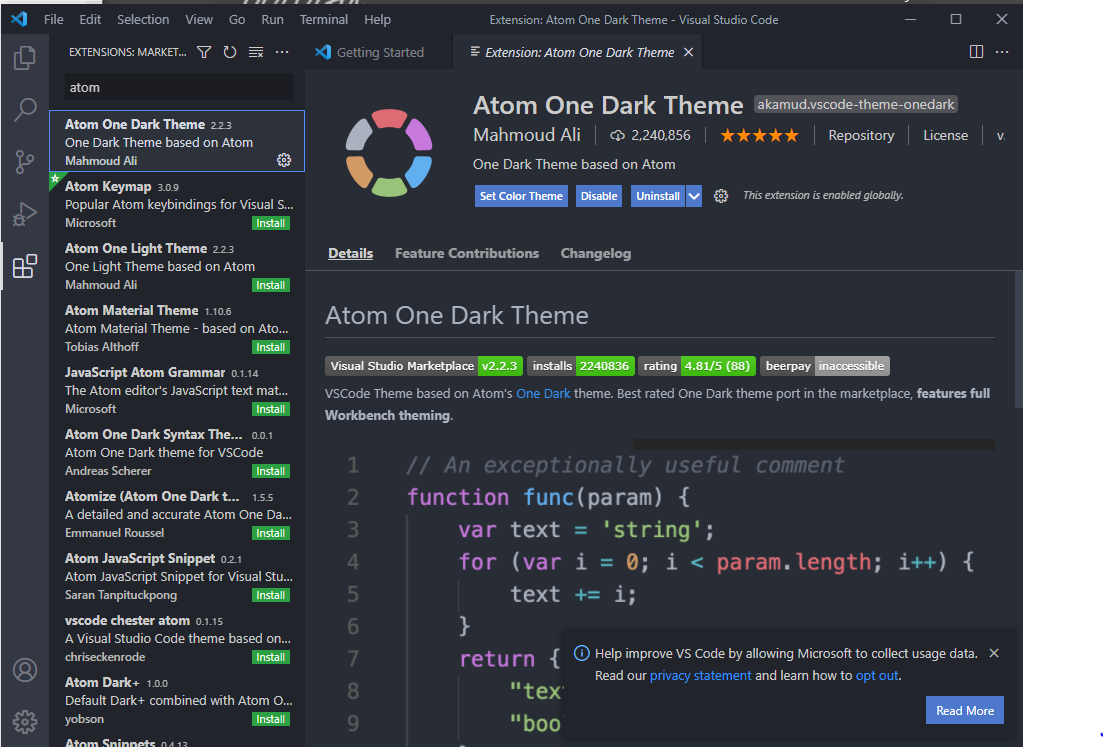
Task: Open the opt out link
Action: coord(876,675)
